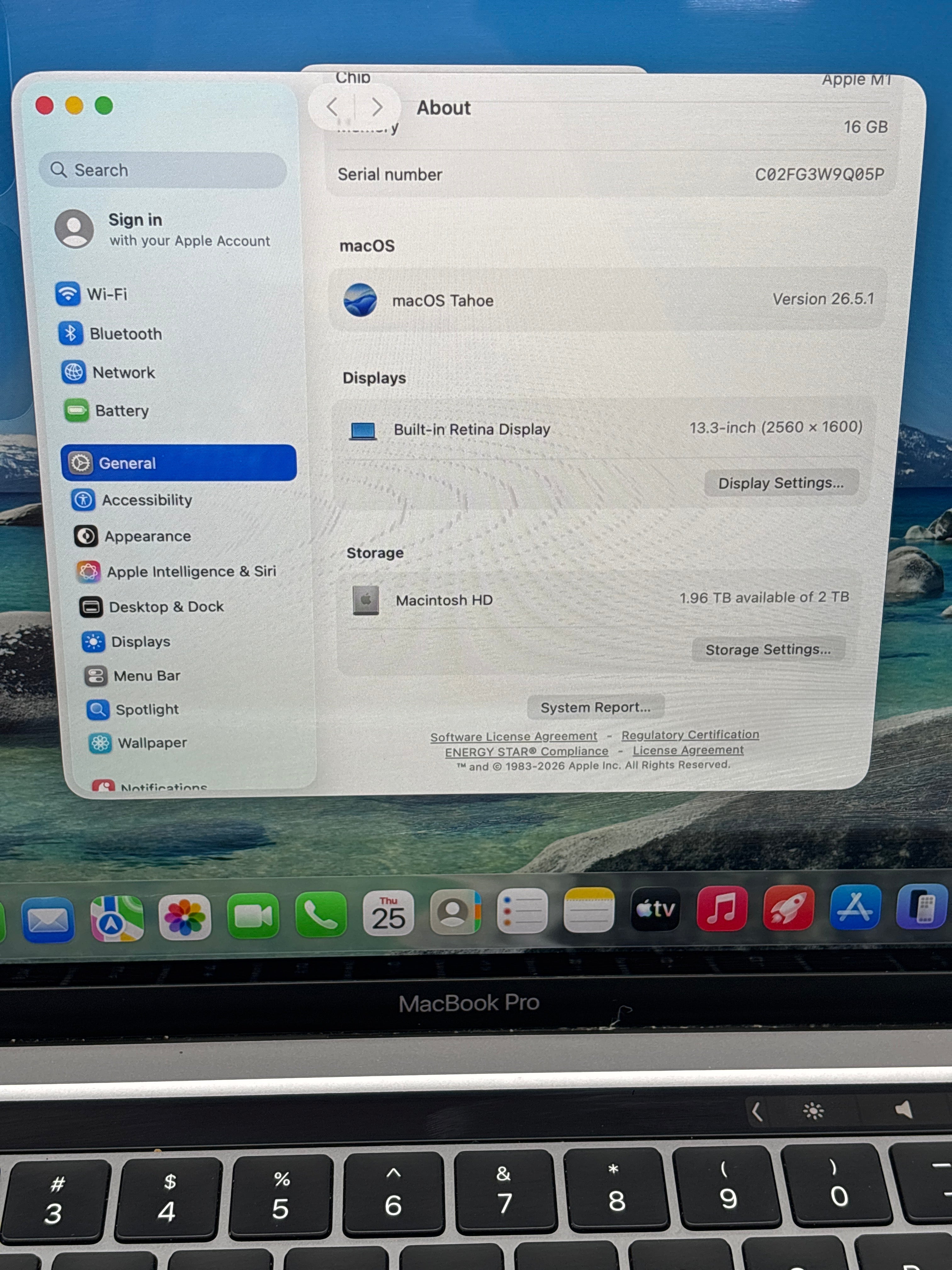The image size is (952, 1270).
Task: Click the green zoom button
Action: [104, 106]
